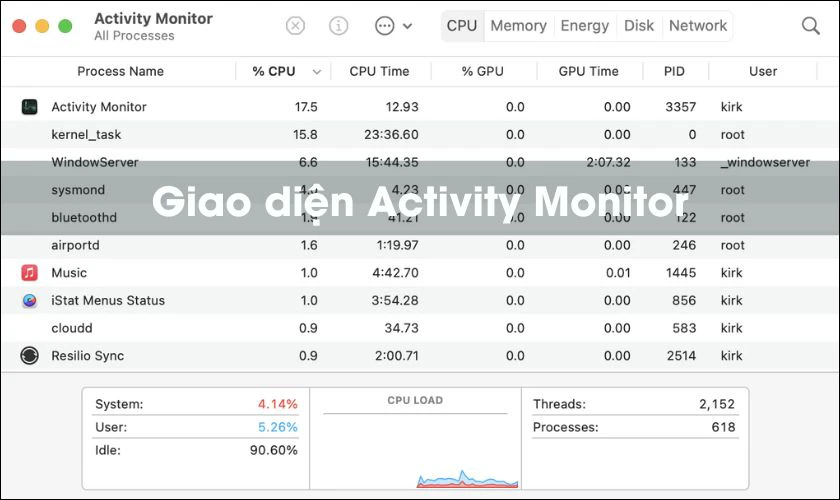Click CPU Time value 4:42.70
Viewport: 840px width, 500px height.
(395, 273)
